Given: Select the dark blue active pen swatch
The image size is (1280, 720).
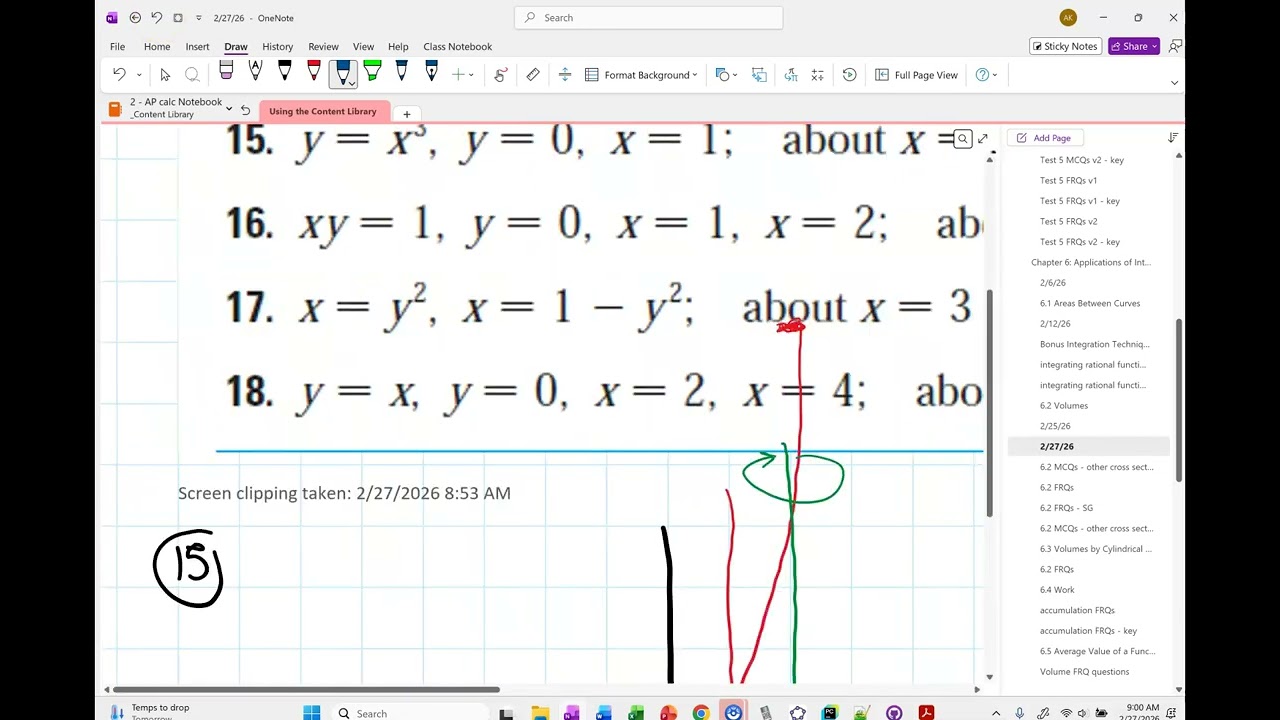Looking at the screenshot, I should coord(343,73).
